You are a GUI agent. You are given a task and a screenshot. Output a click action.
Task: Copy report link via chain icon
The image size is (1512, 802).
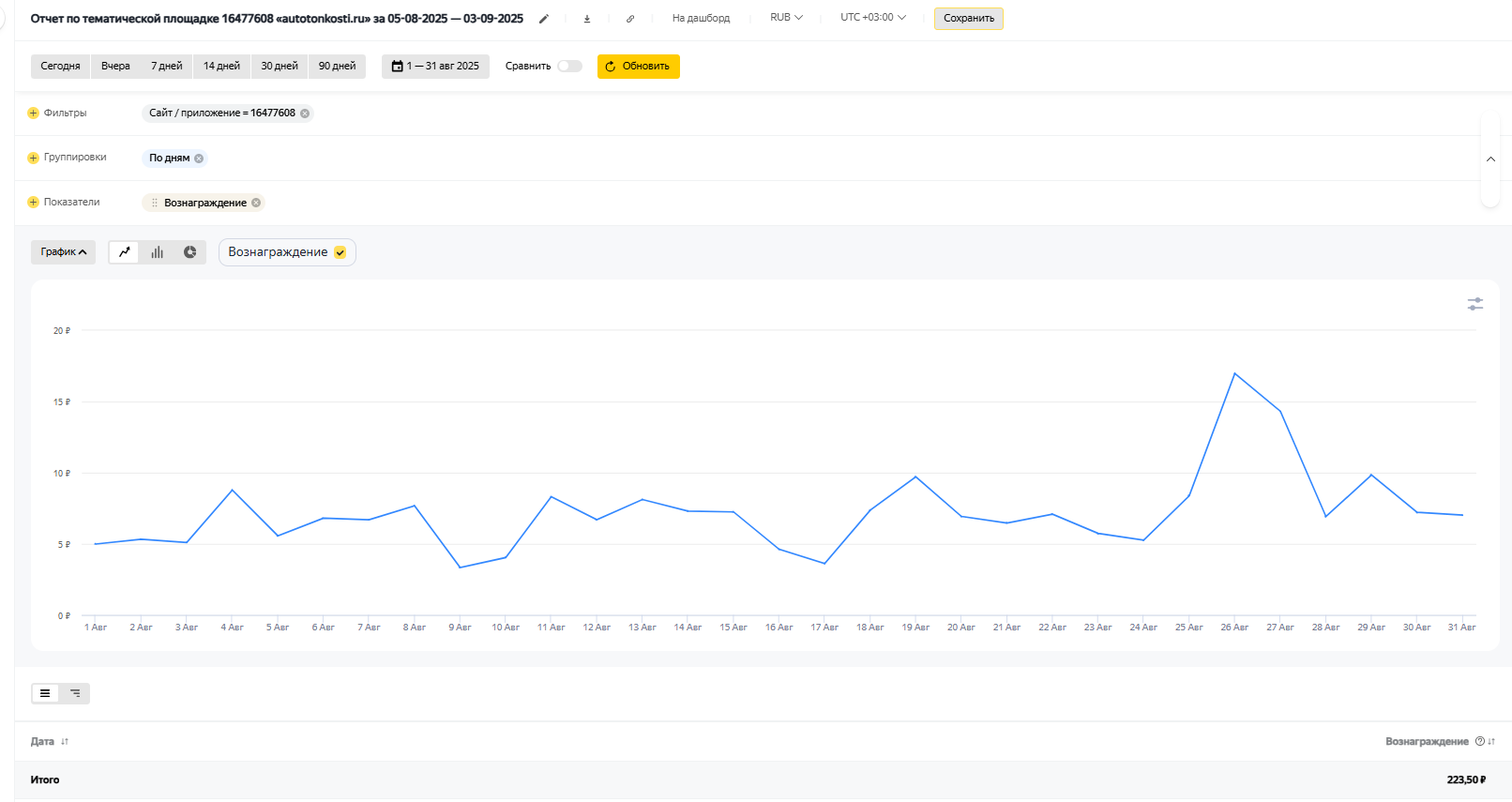630,19
